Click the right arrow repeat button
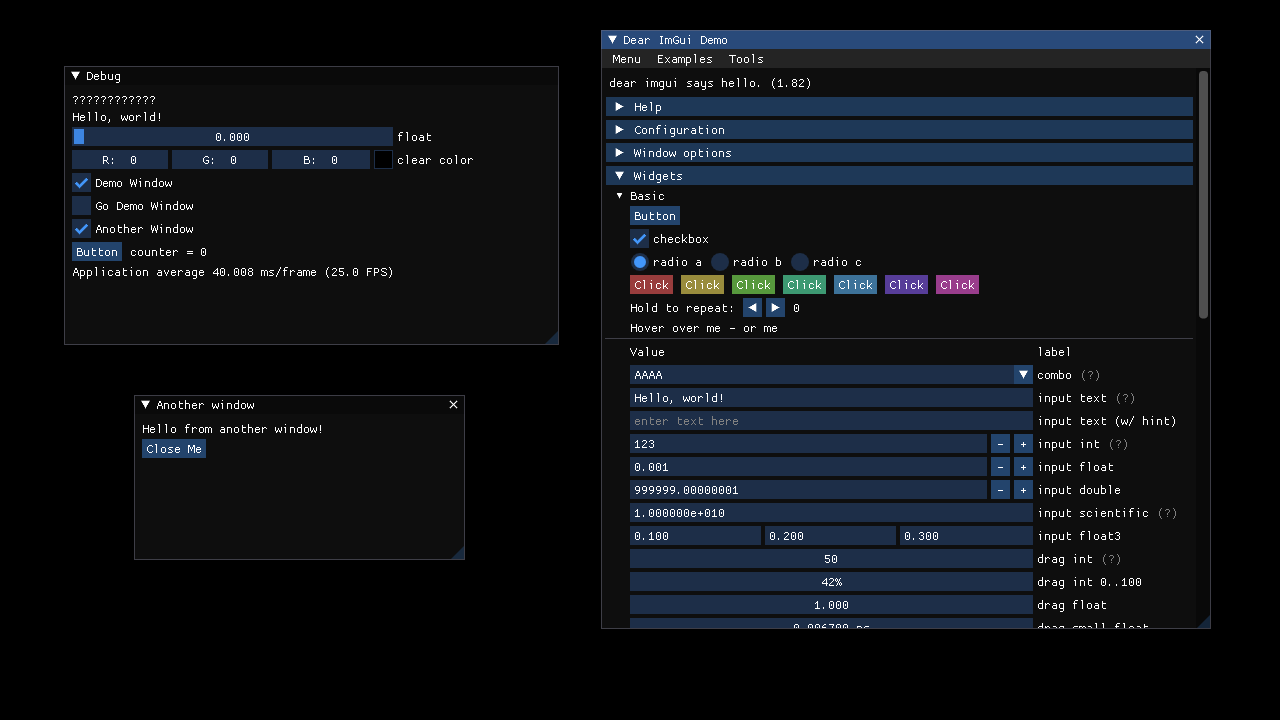Screen dimensions: 1280x720 (x=775, y=308)
